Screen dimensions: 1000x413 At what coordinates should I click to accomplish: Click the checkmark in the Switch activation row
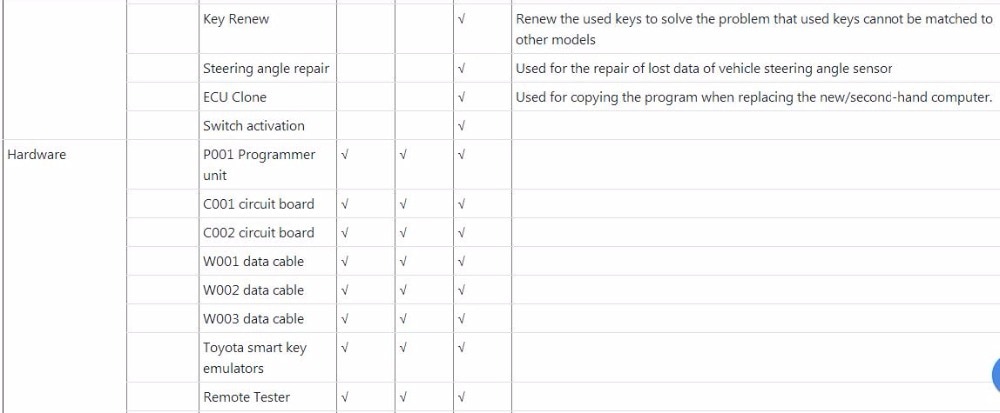[462, 126]
